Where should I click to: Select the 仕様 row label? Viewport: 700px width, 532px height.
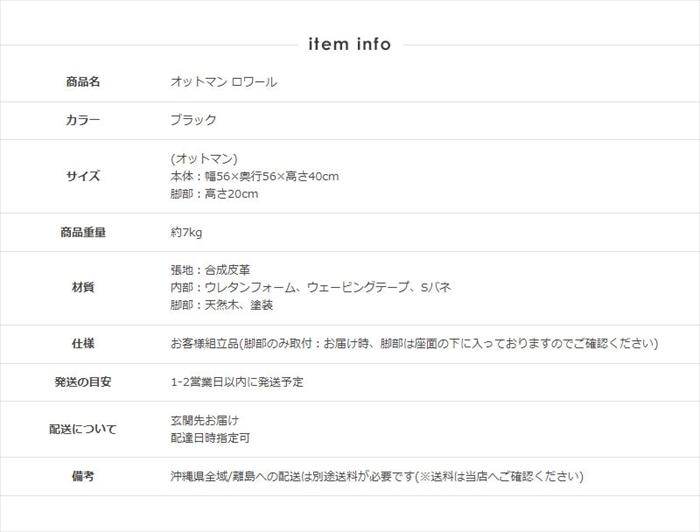point(83,344)
